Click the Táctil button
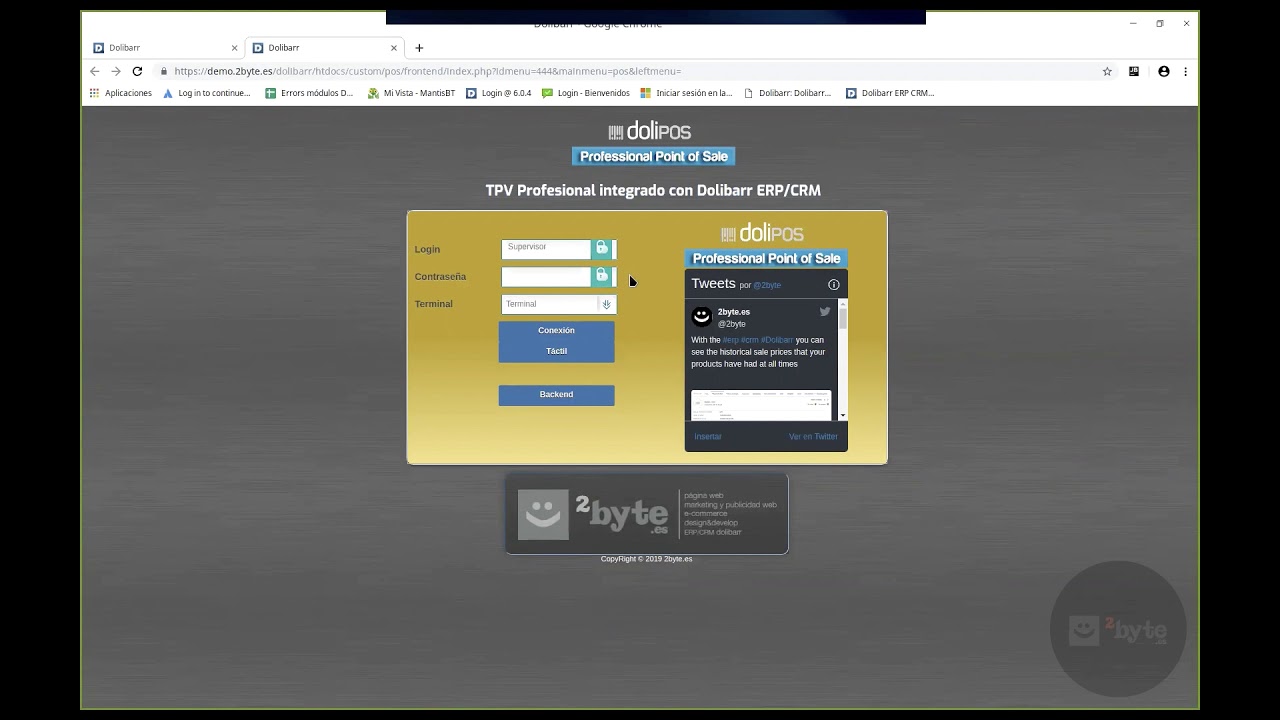This screenshot has width=1280, height=720. (x=556, y=351)
